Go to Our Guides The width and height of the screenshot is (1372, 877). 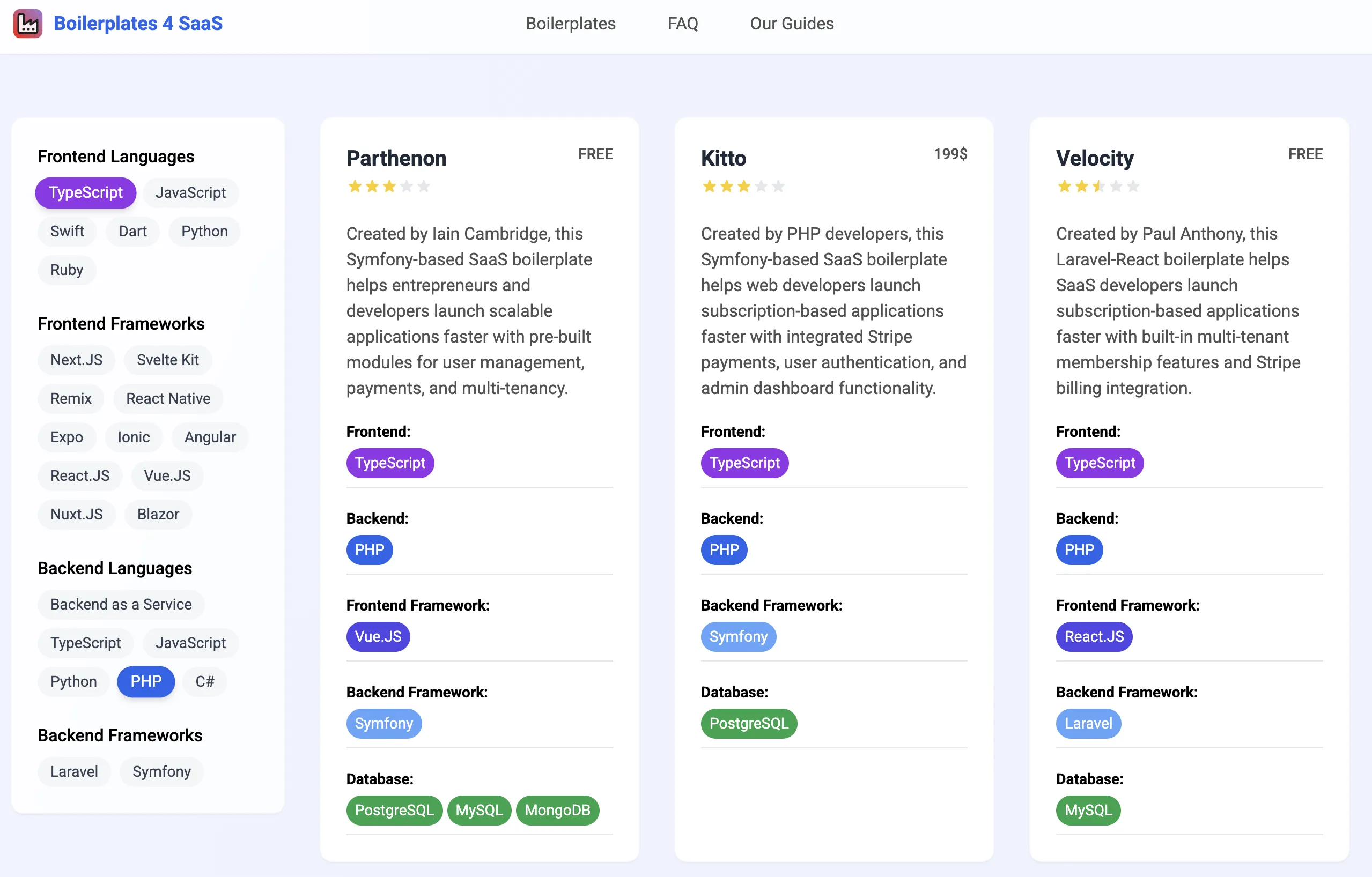792,24
